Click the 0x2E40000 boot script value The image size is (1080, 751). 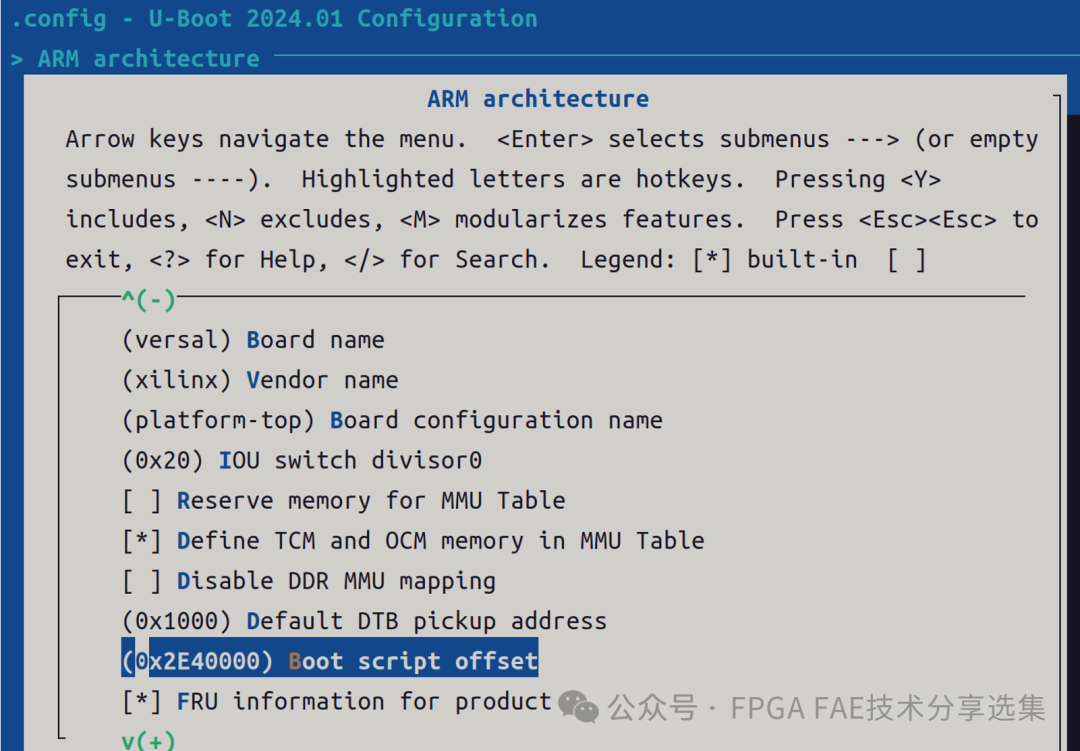click(x=198, y=661)
